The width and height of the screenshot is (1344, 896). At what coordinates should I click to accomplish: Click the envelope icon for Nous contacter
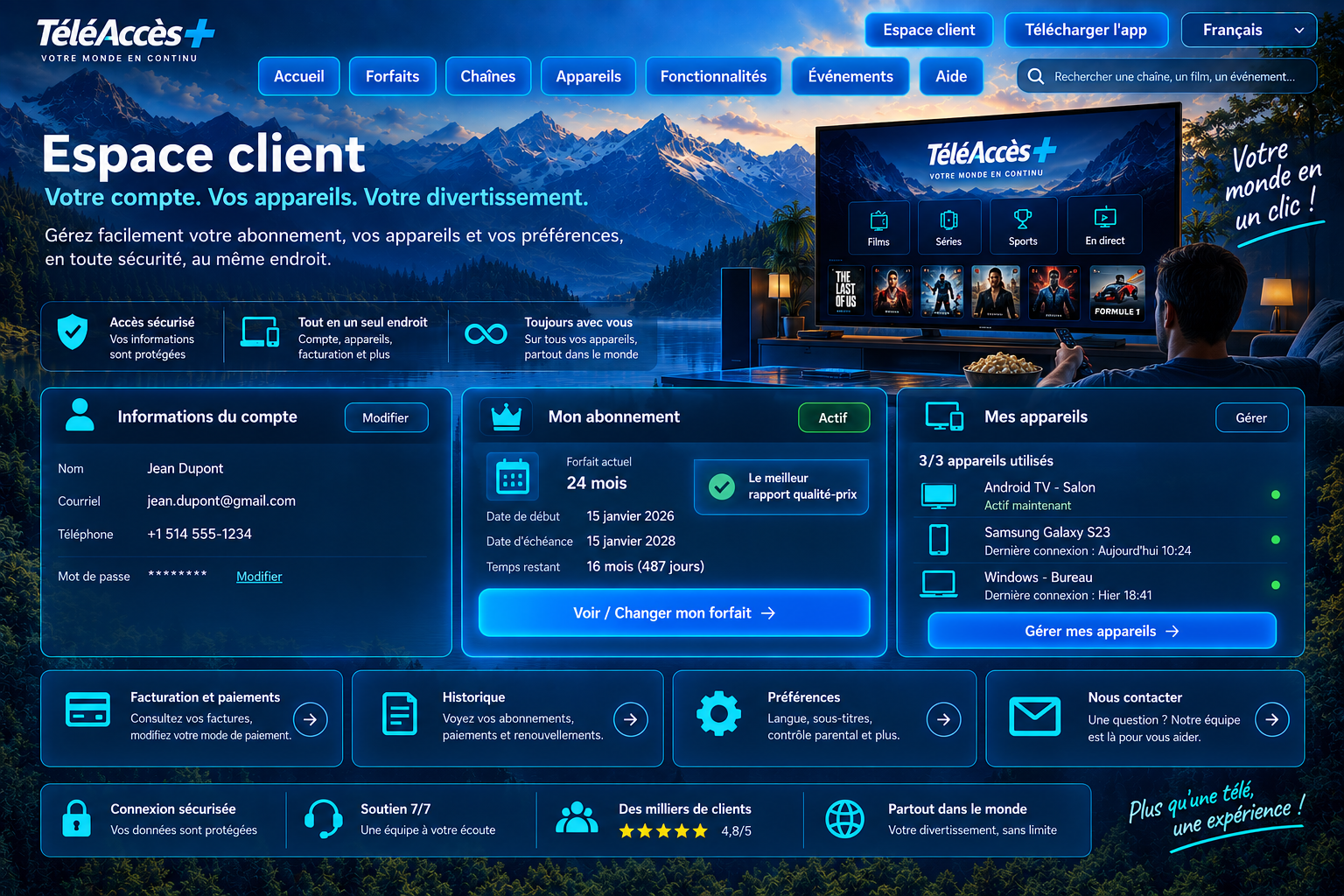coord(1034,716)
